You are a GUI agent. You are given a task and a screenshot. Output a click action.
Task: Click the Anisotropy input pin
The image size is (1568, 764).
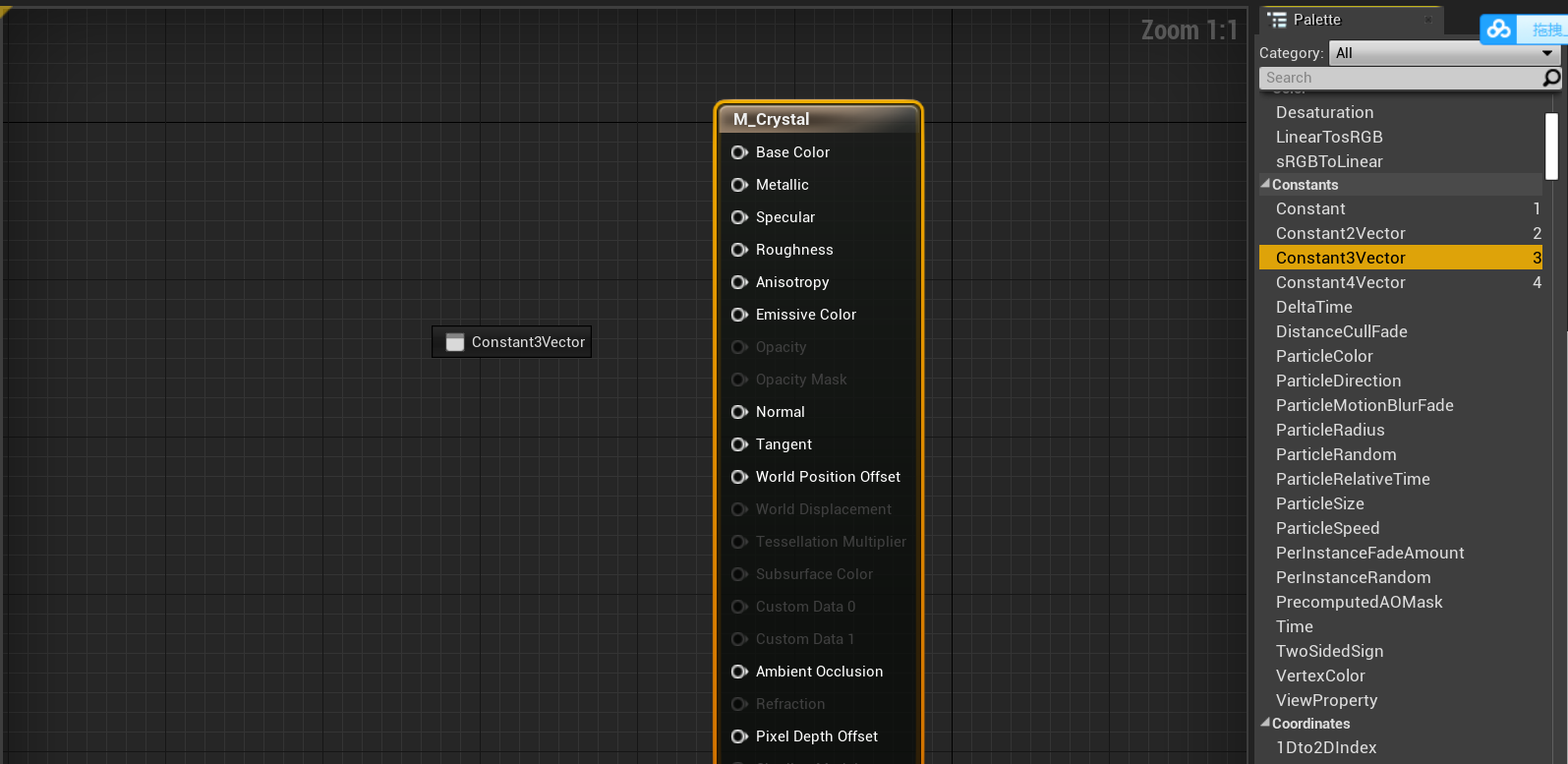pyautogui.click(x=739, y=282)
